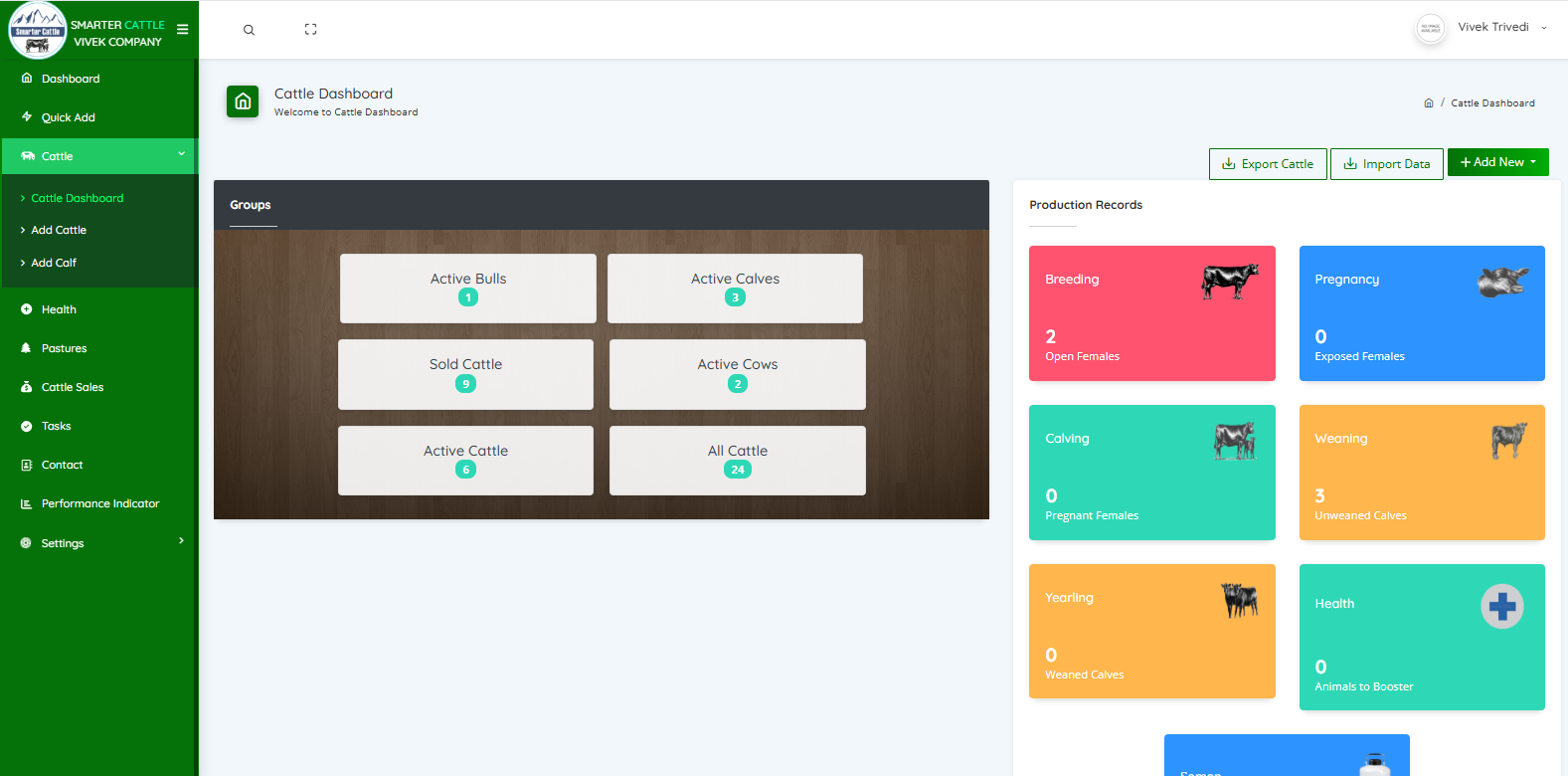Click Pastures sidebar icon
Image resolution: width=1568 pixels, height=776 pixels.
coord(27,348)
